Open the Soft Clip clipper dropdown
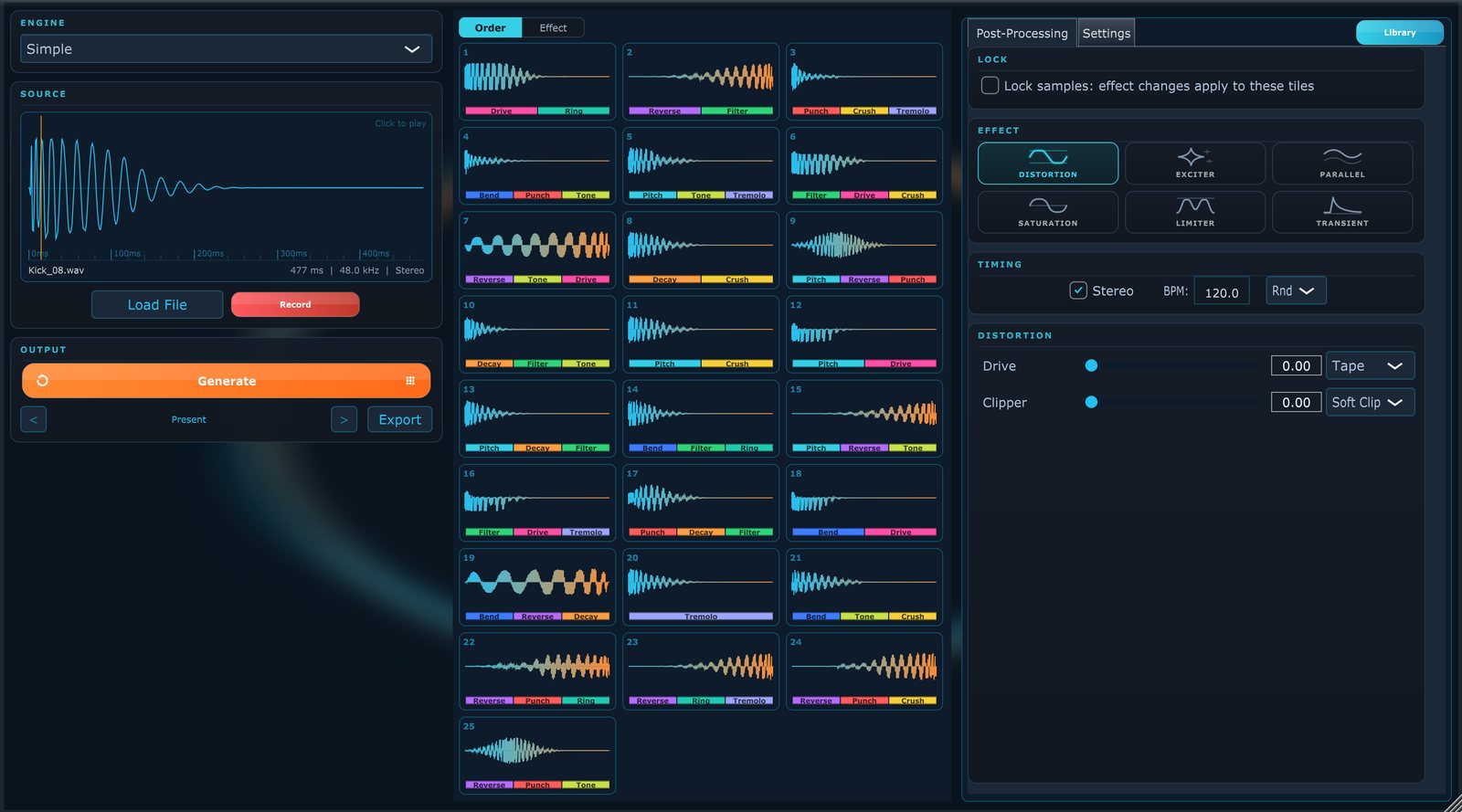The width and height of the screenshot is (1462, 812). tap(1370, 402)
